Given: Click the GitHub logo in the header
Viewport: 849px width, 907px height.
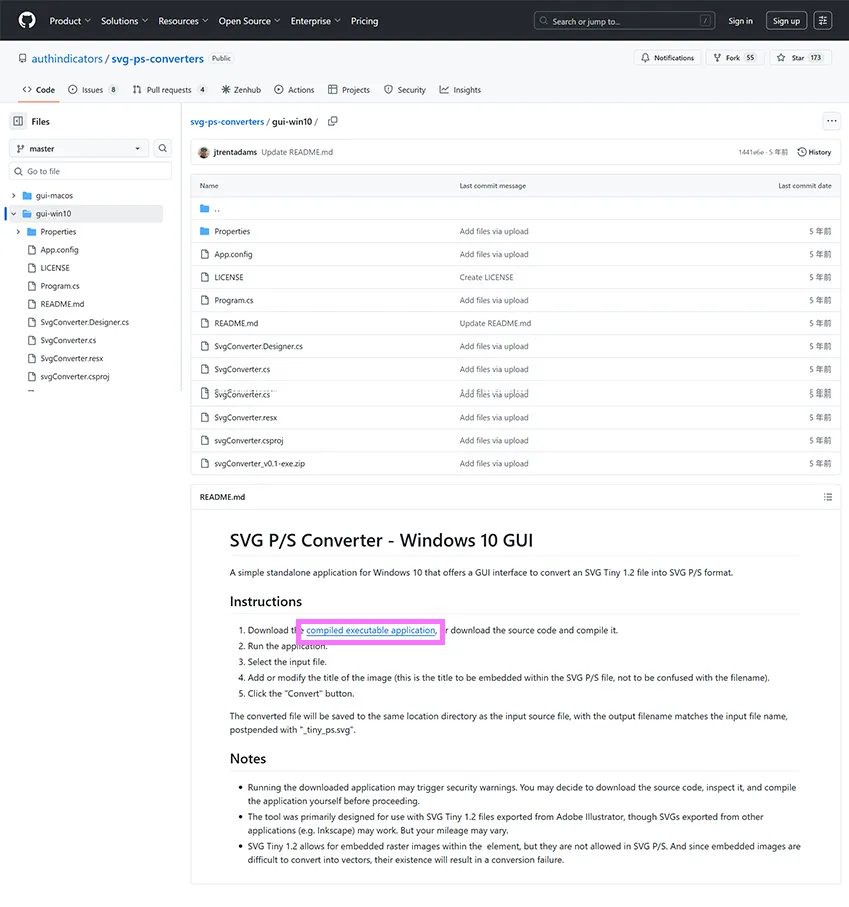Looking at the screenshot, I should pos(27,20).
